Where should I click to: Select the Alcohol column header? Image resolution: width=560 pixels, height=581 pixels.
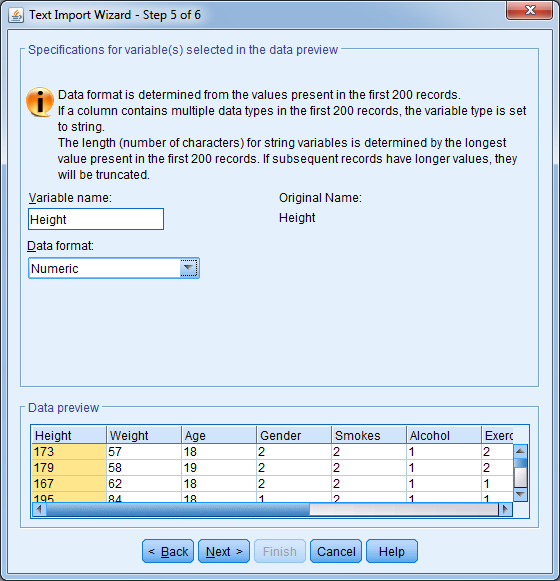coord(444,435)
